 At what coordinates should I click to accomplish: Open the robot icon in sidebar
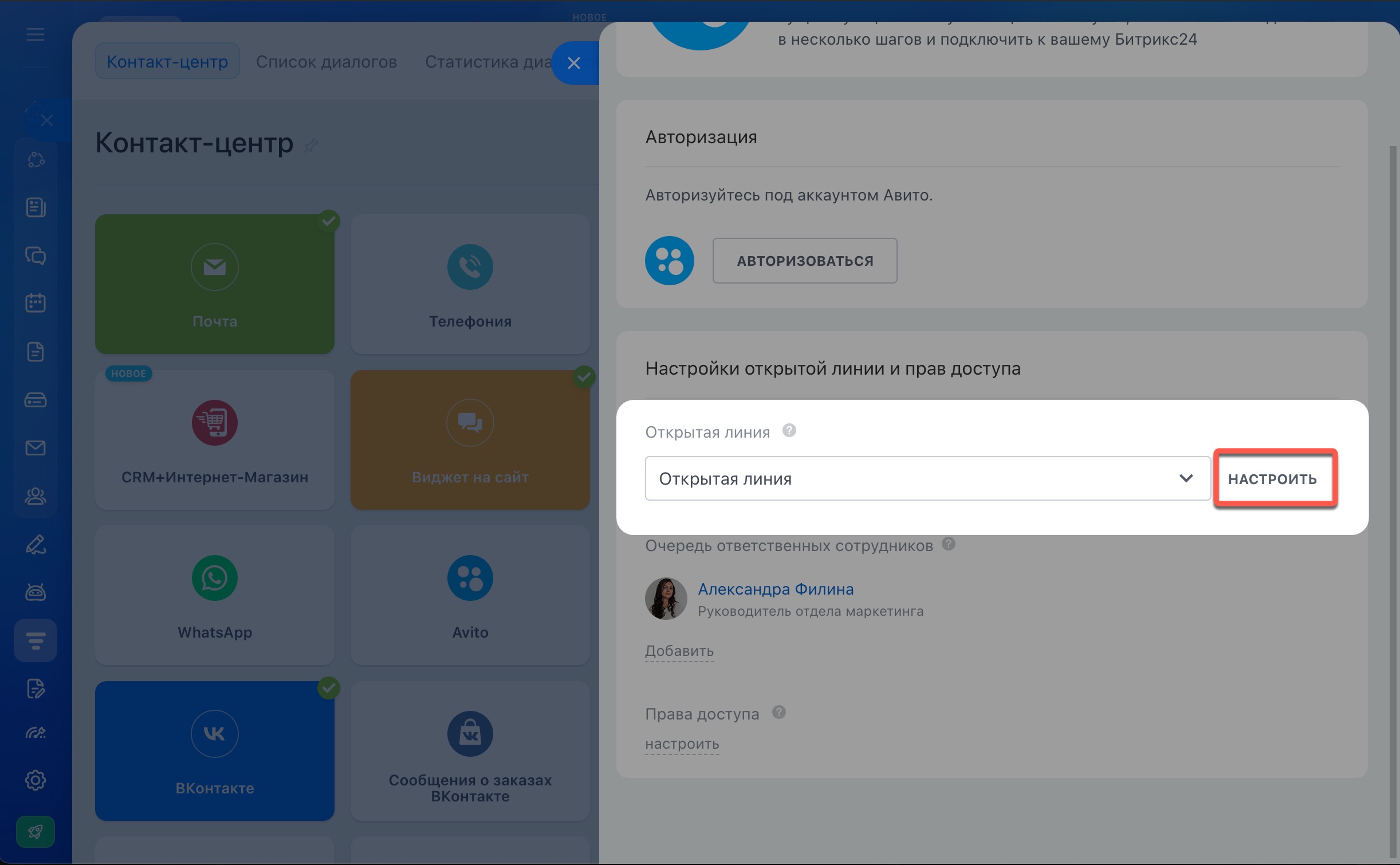point(36,592)
